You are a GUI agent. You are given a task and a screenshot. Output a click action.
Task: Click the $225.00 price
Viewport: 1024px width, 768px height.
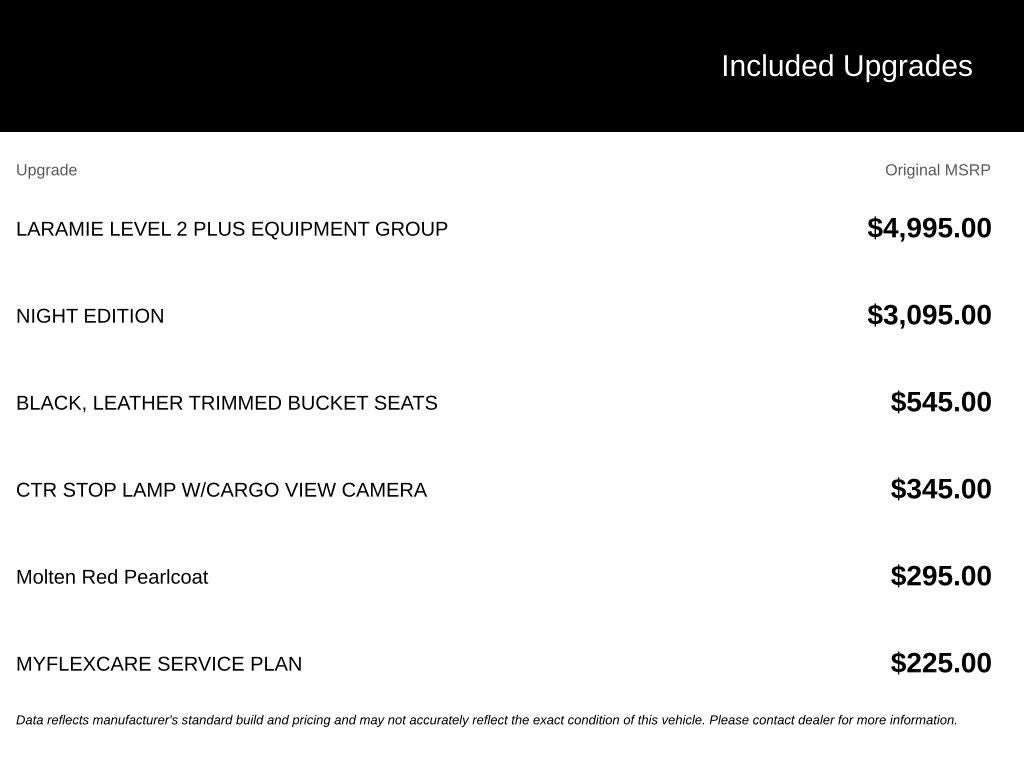[940, 663]
